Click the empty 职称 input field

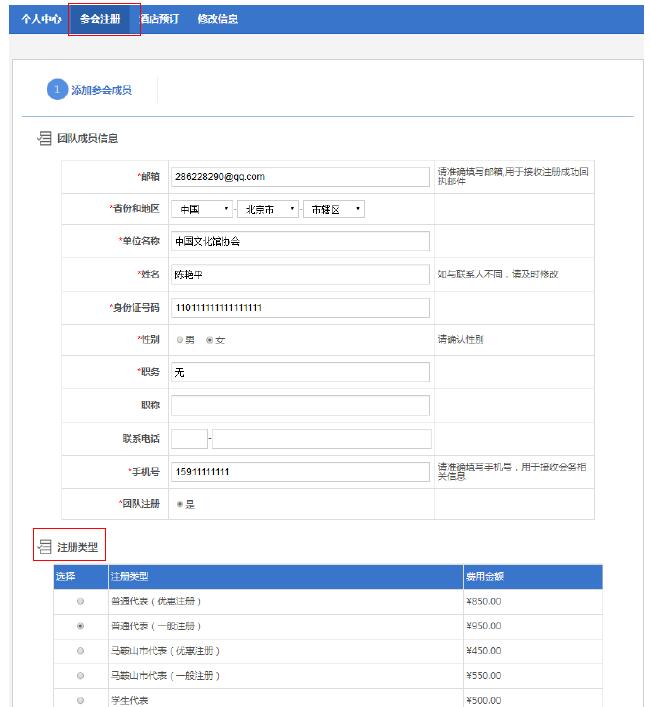point(300,405)
